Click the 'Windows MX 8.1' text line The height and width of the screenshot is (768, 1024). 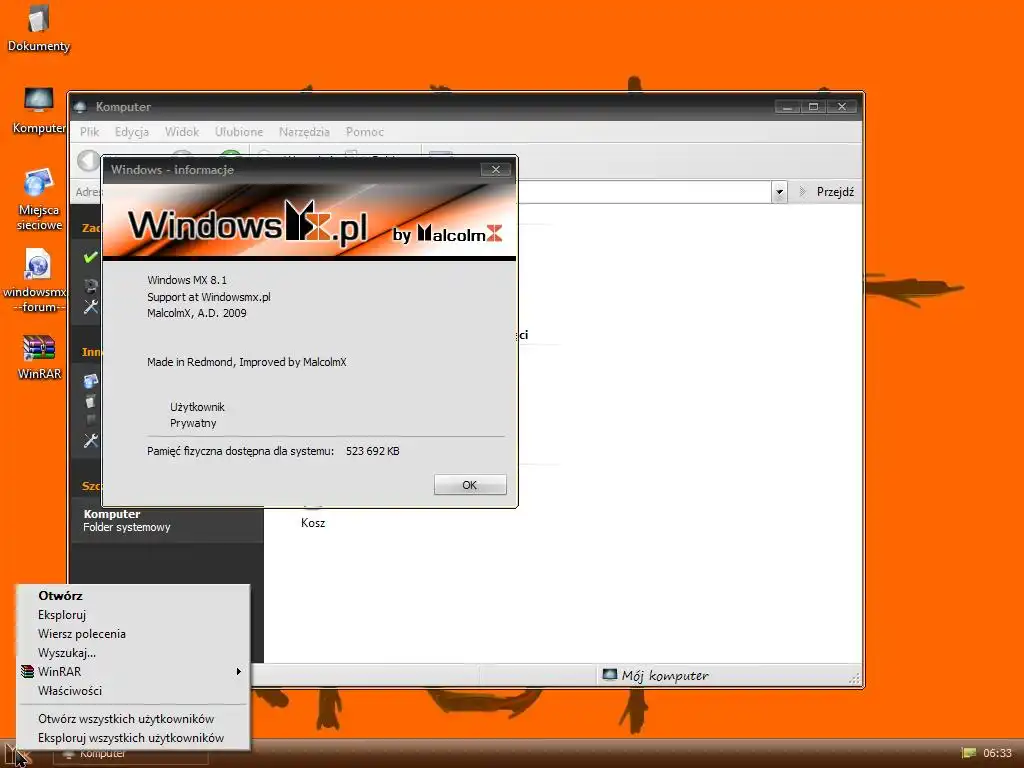point(187,280)
